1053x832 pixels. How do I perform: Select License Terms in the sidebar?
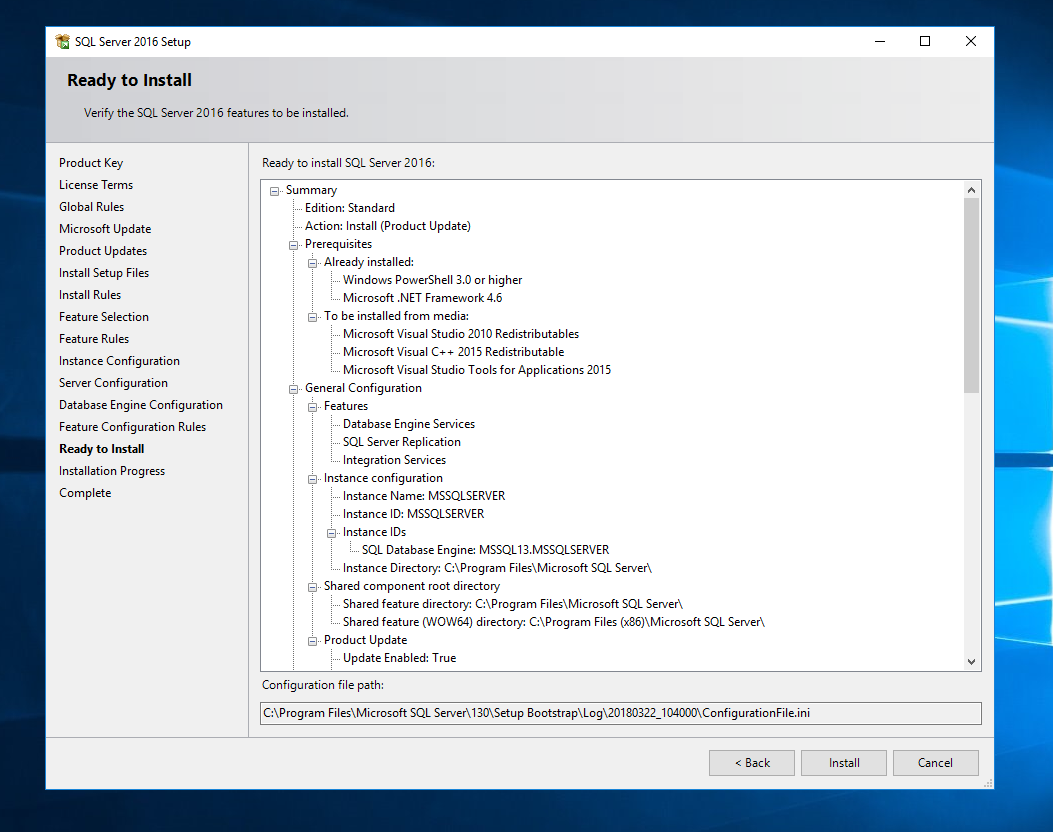[x=96, y=184]
